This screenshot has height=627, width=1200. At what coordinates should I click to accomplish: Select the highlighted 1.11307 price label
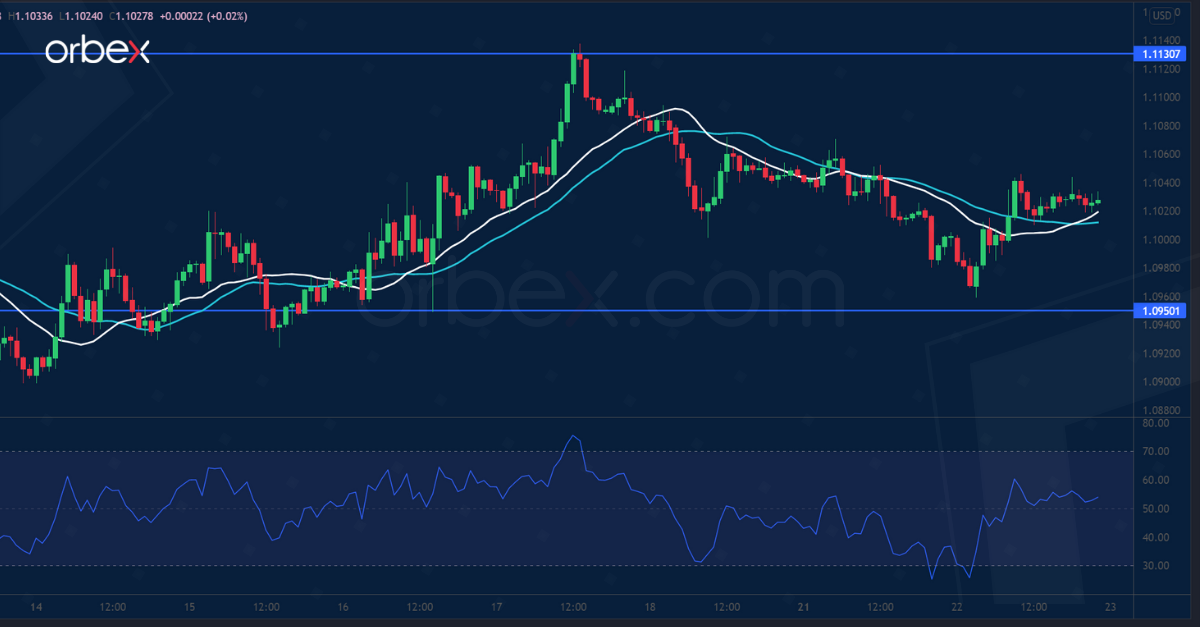coord(1163,55)
